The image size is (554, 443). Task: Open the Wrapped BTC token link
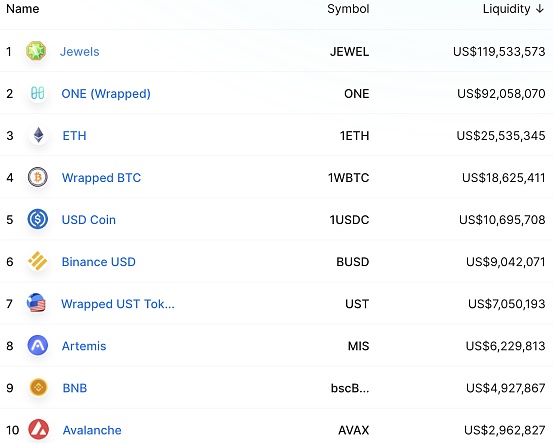101,178
